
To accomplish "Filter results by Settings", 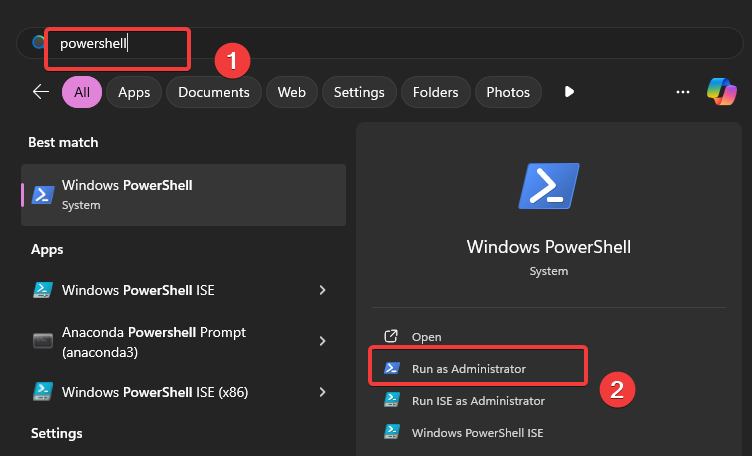I will click(x=359, y=92).
